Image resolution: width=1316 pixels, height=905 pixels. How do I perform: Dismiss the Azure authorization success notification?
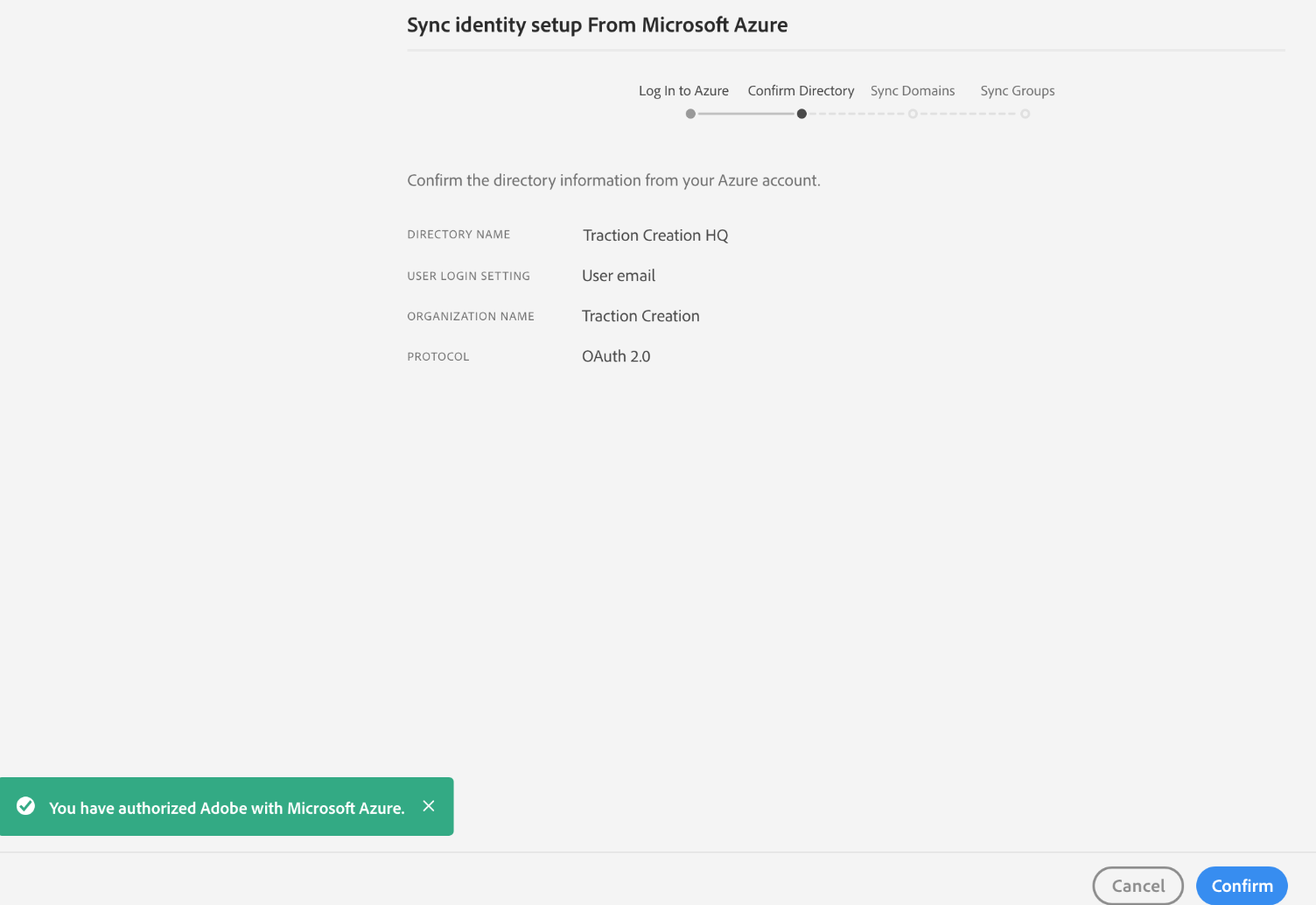(429, 806)
